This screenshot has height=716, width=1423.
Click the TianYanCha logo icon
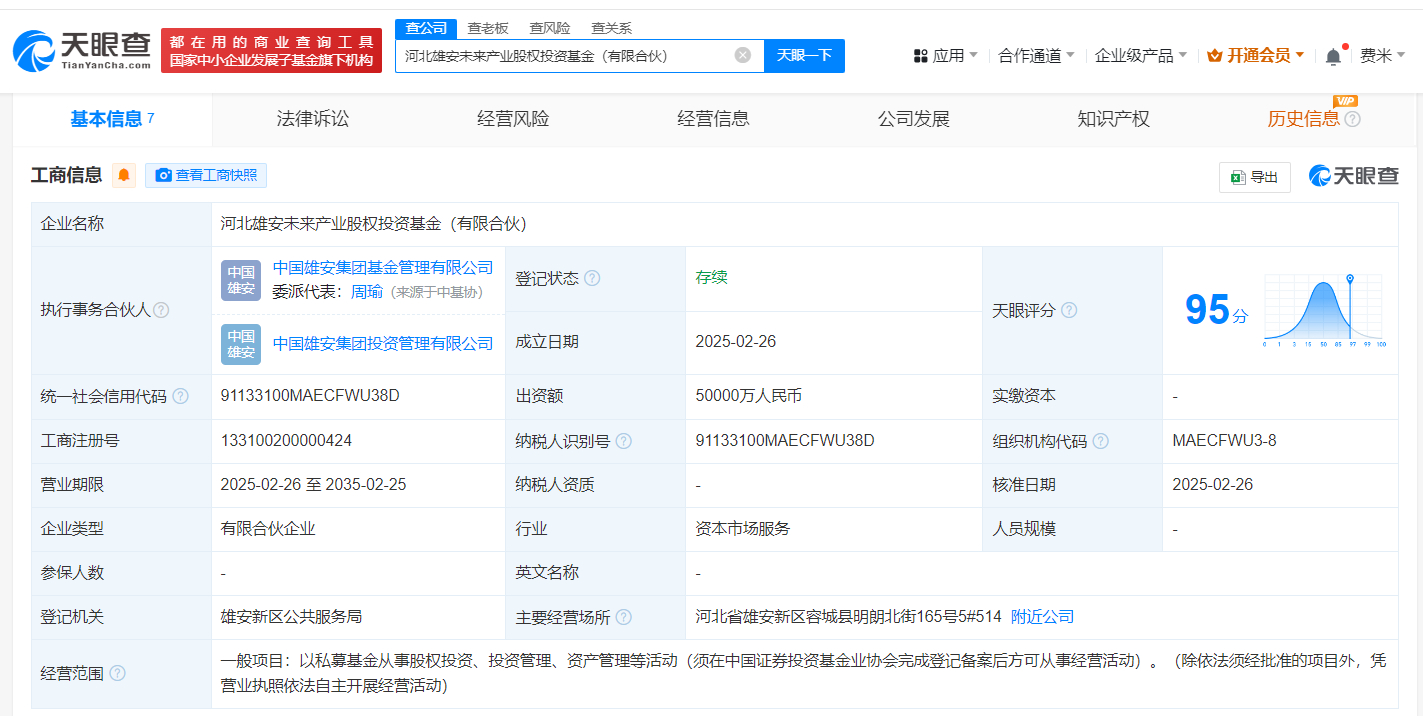[35, 50]
